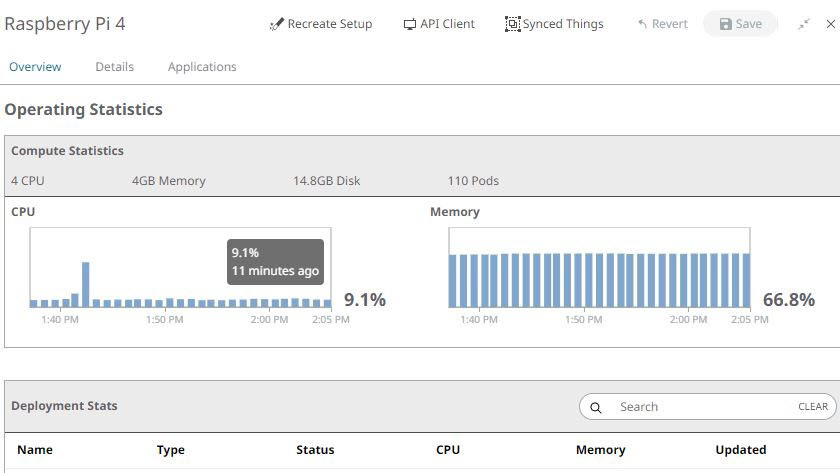The image size is (840, 473).
Task: Click the magnifier icon in Deployment Stats search
Action: coord(596,407)
